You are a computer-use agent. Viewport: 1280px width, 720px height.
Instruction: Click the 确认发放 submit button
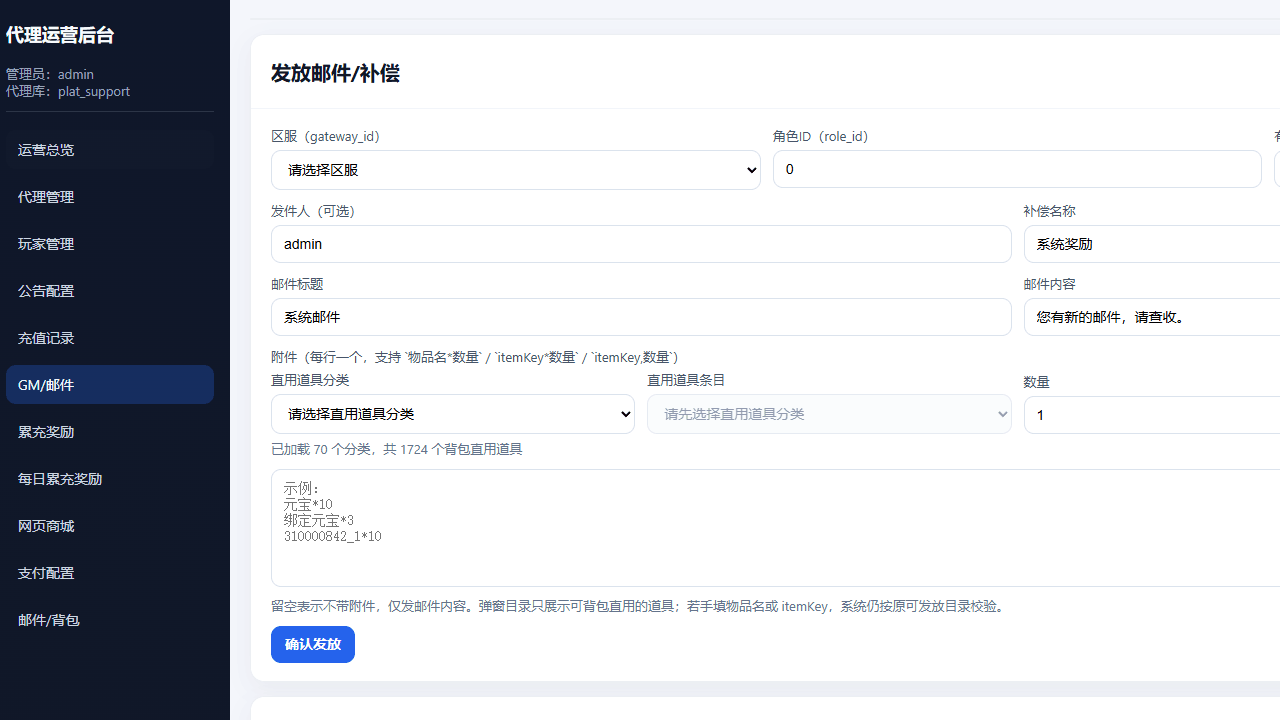(312, 644)
